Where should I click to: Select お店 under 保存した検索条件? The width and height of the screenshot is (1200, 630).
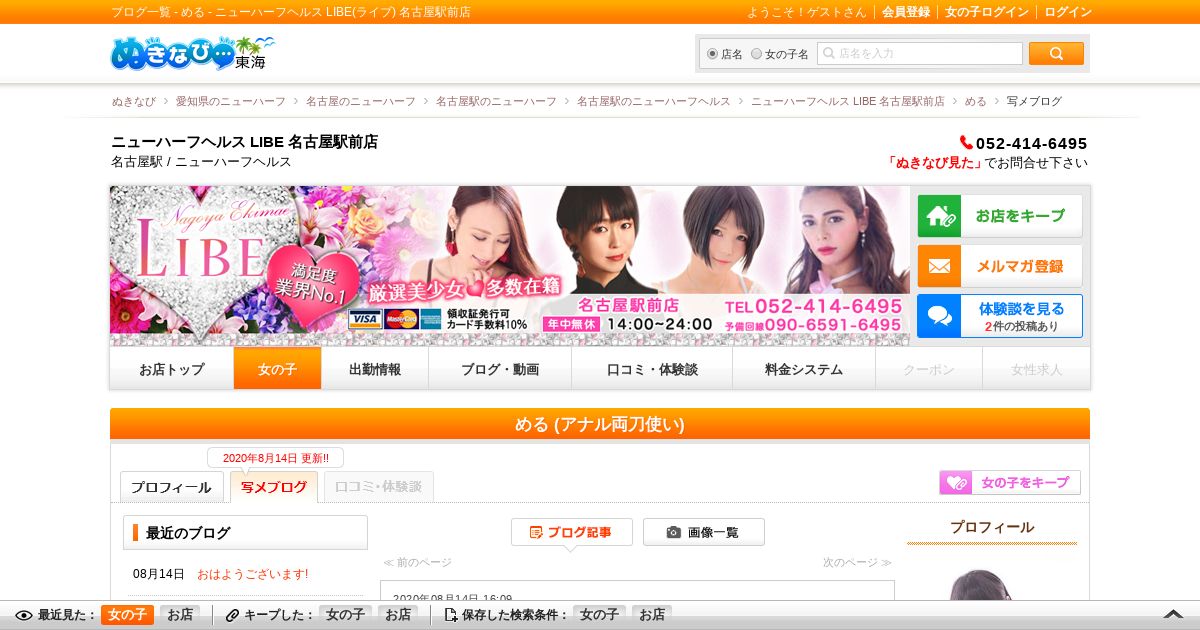[x=652, y=615]
